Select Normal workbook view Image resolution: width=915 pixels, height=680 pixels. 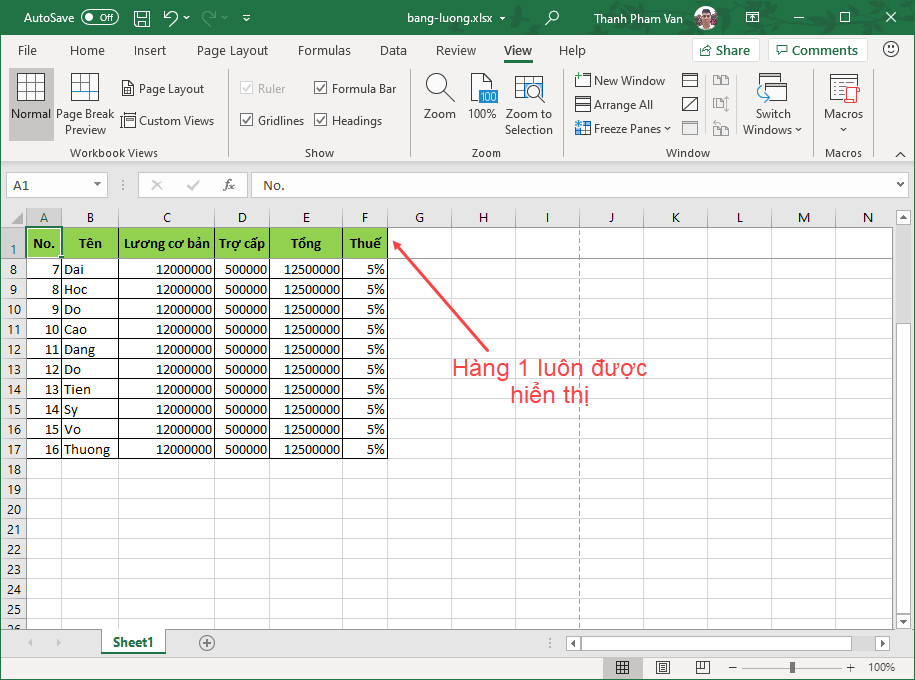(x=31, y=104)
